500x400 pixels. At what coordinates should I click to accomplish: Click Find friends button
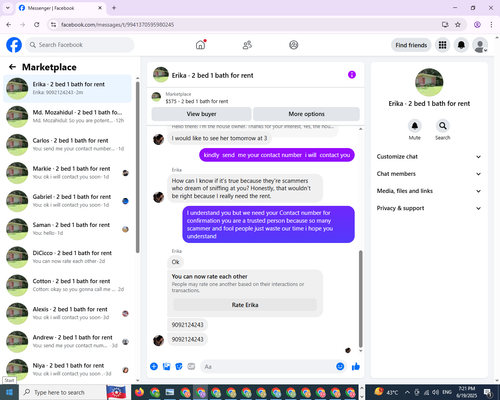[411, 45]
